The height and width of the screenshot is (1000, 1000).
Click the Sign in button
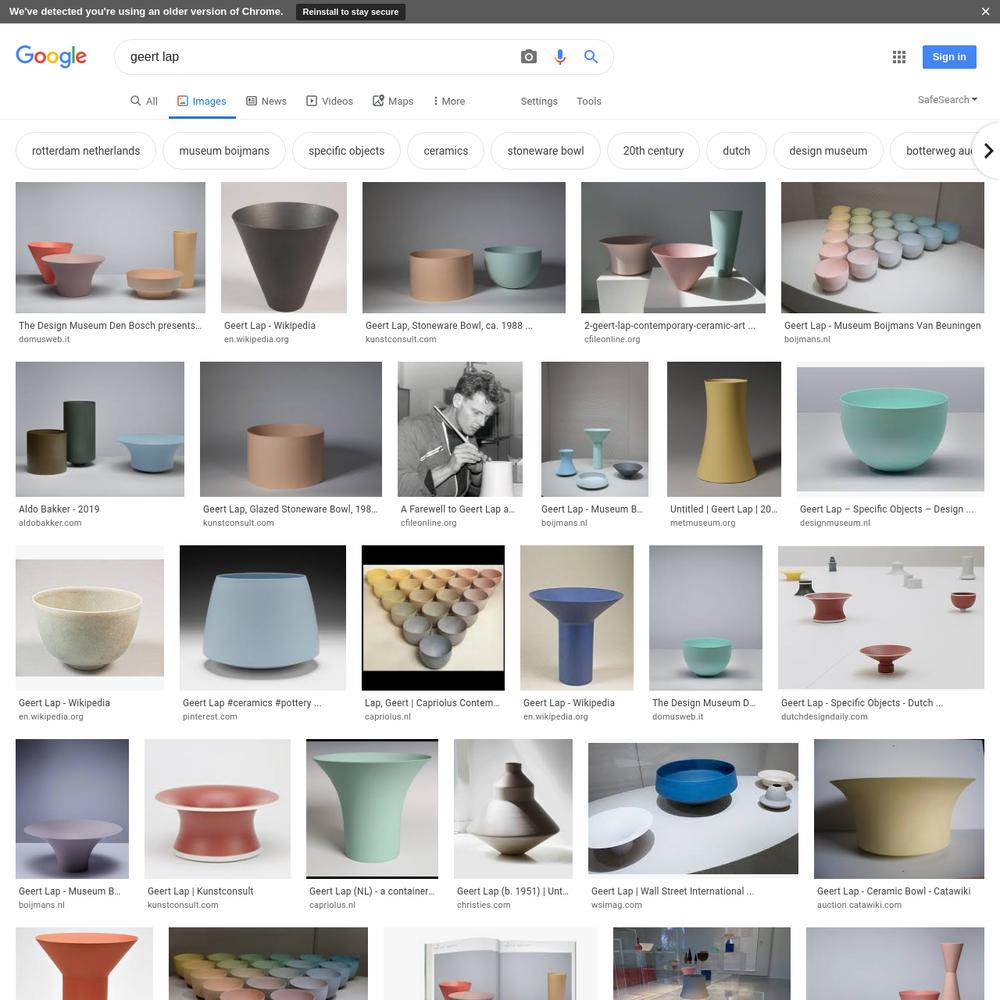tap(948, 57)
